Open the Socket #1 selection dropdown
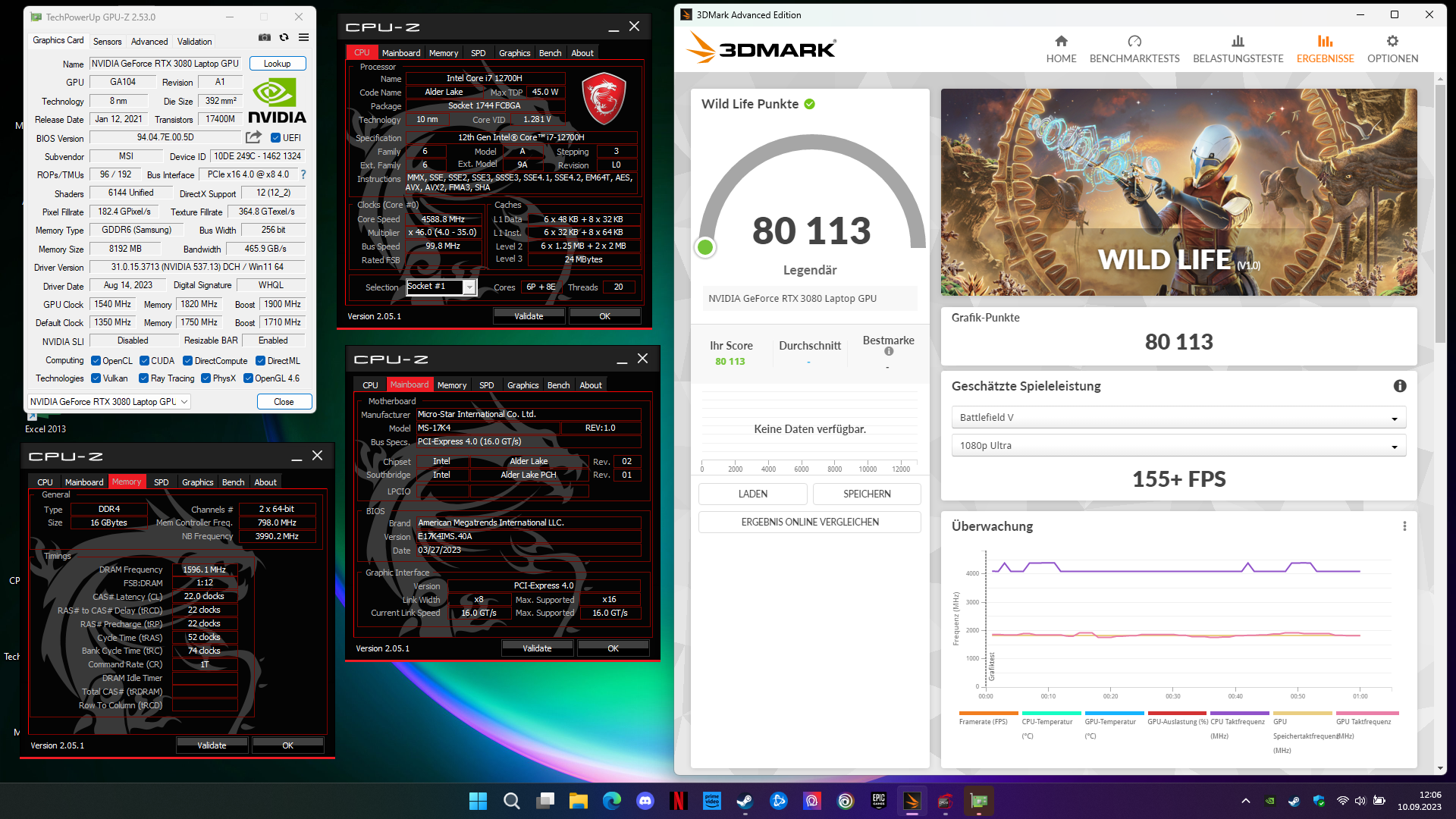Image resolution: width=1456 pixels, height=819 pixels. tap(441, 287)
